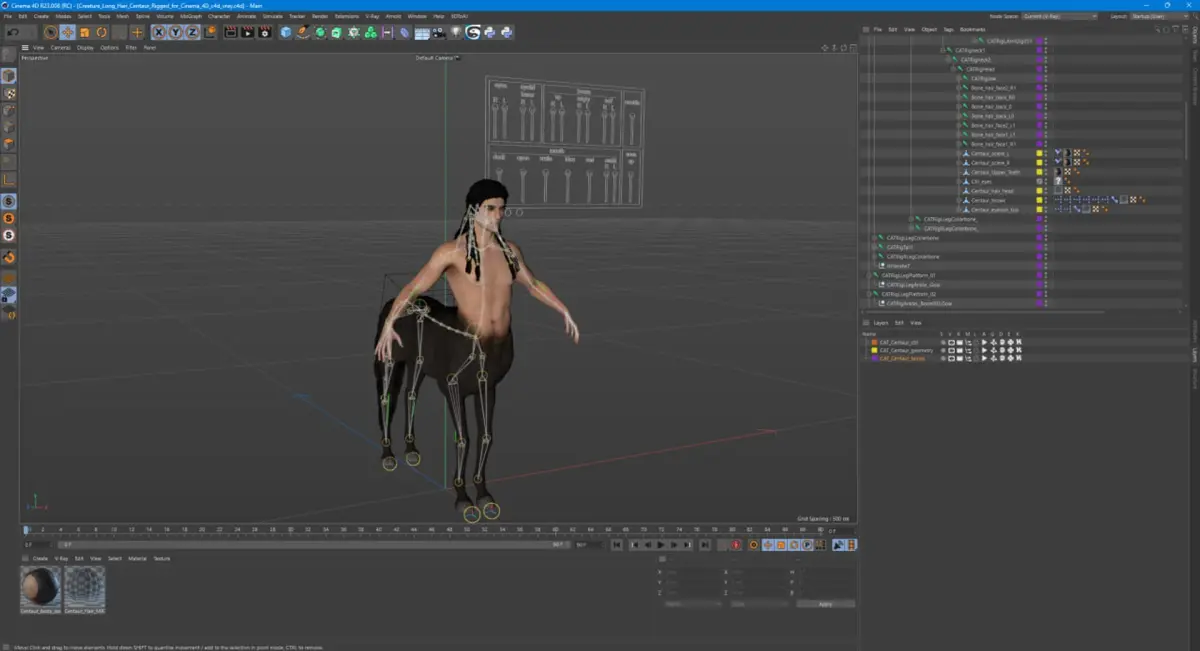Add a Cube primitive object
The image size is (1200, 651).
pyautogui.click(x=286, y=32)
